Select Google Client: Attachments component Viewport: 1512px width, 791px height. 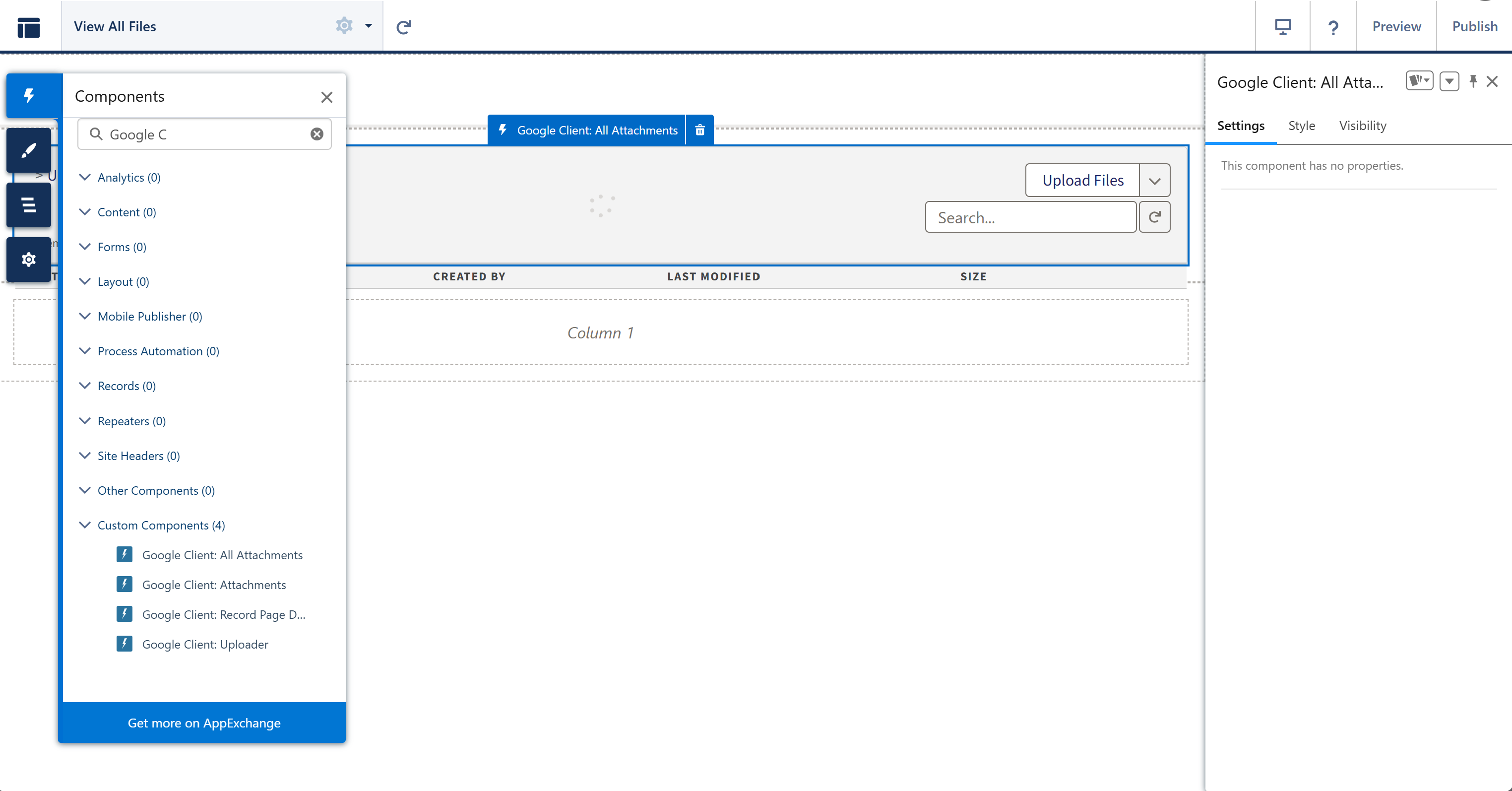tap(201, 585)
